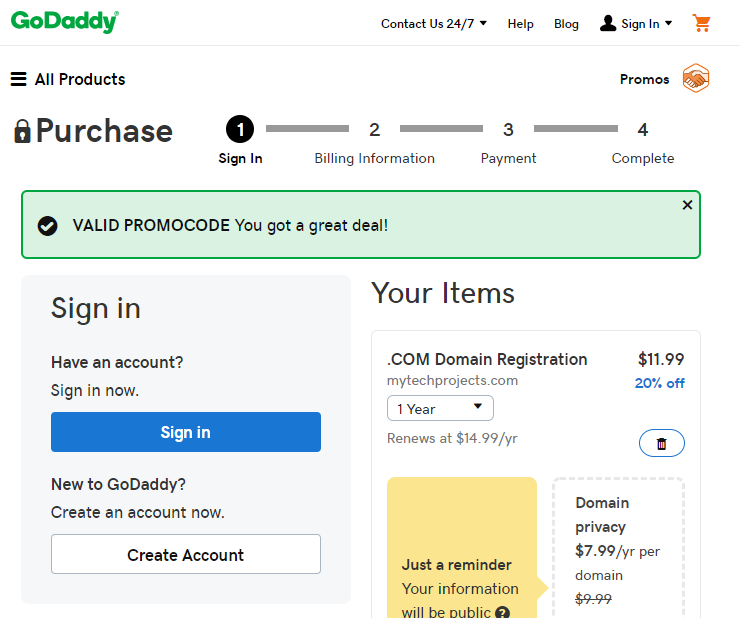This screenshot has height=618, width=740.
Task: Open the 1 Year term dropdown
Action: point(440,408)
